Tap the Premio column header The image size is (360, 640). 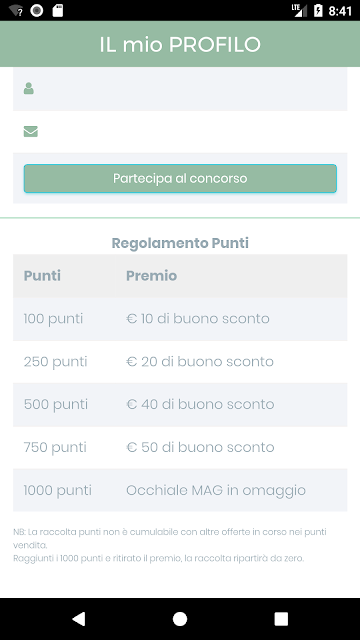(151, 276)
